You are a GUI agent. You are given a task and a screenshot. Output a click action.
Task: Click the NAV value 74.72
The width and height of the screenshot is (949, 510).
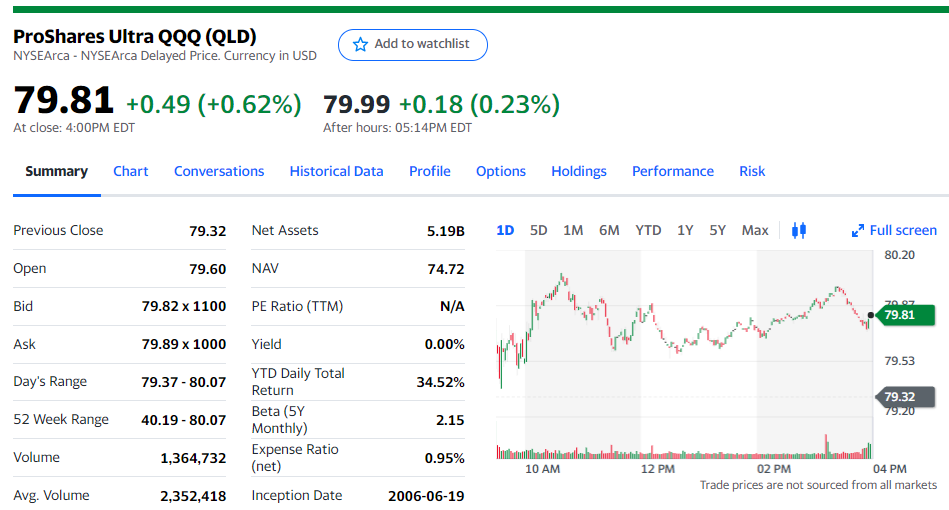tap(446, 269)
